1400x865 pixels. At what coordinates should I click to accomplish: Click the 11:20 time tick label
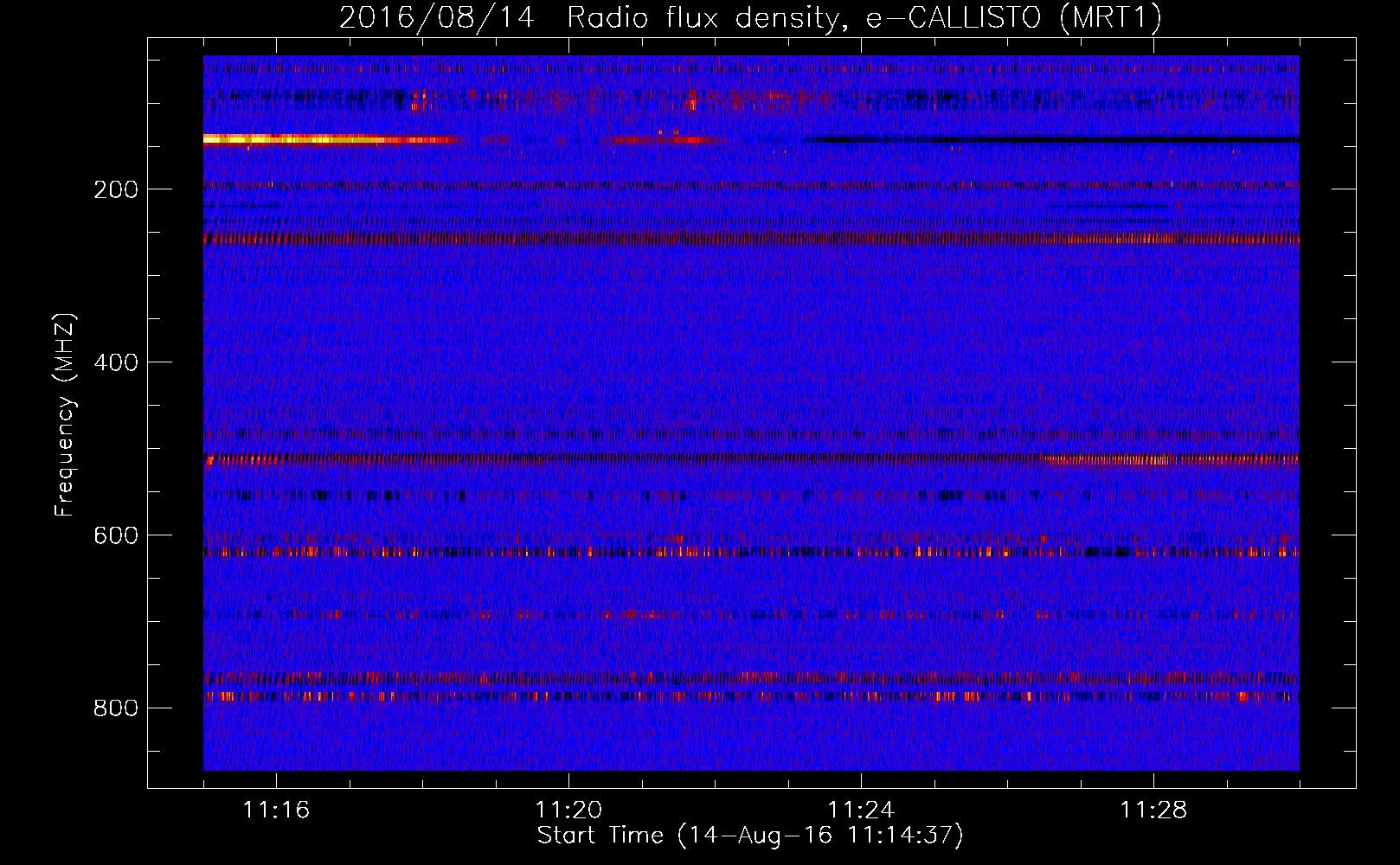tap(568, 810)
